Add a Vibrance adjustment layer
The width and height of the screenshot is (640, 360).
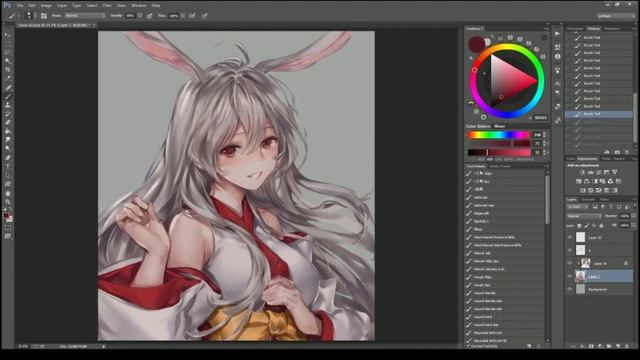click(x=615, y=172)
